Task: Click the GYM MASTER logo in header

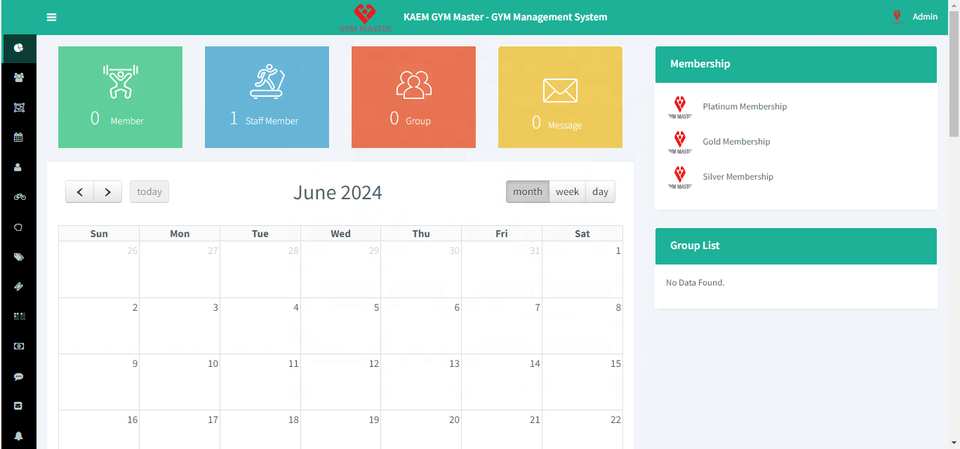Action: click(366, 17)
